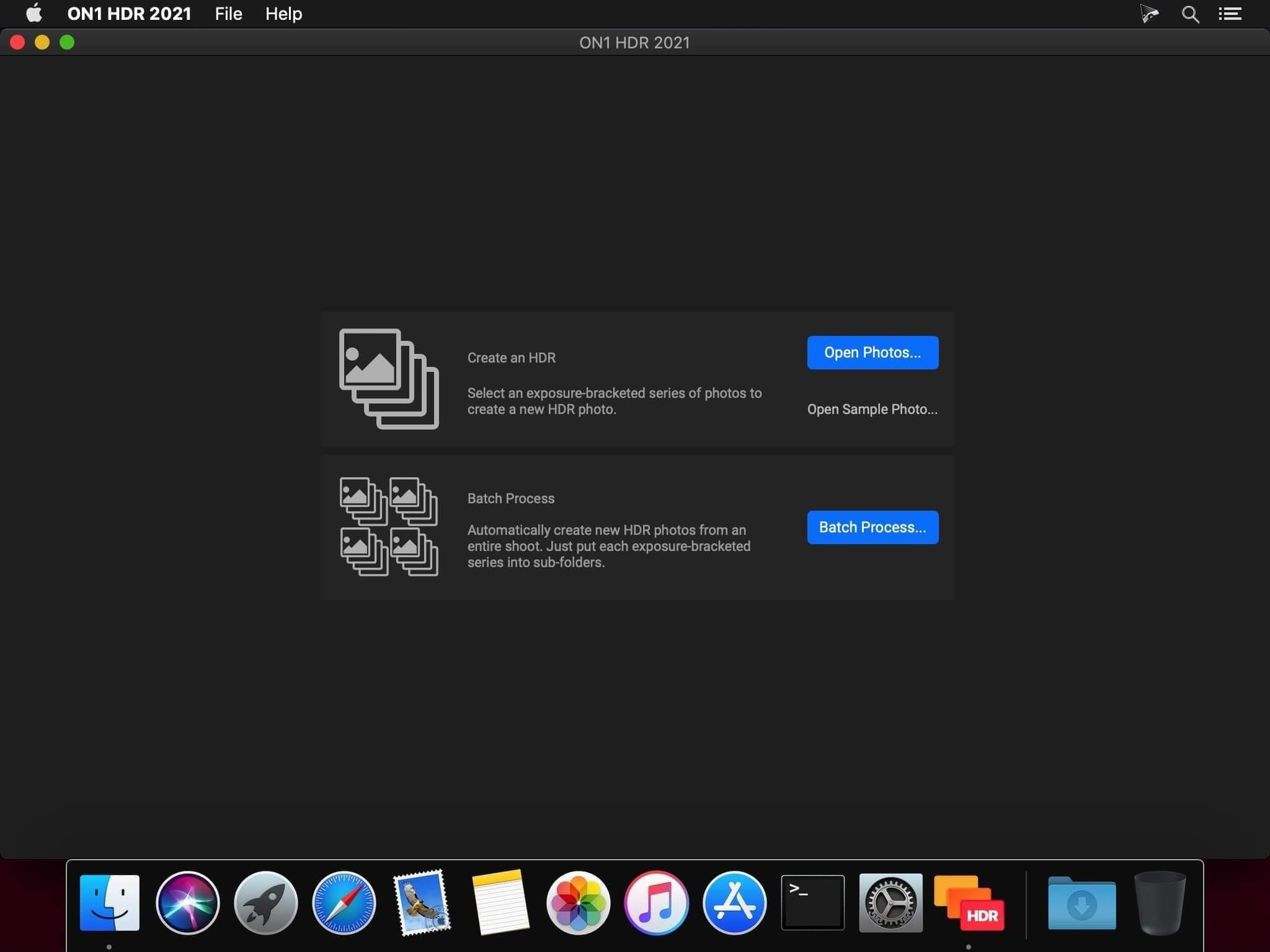Open Terminal from the dock
Screen dimensions: 1270x952
tap(812, 902)
